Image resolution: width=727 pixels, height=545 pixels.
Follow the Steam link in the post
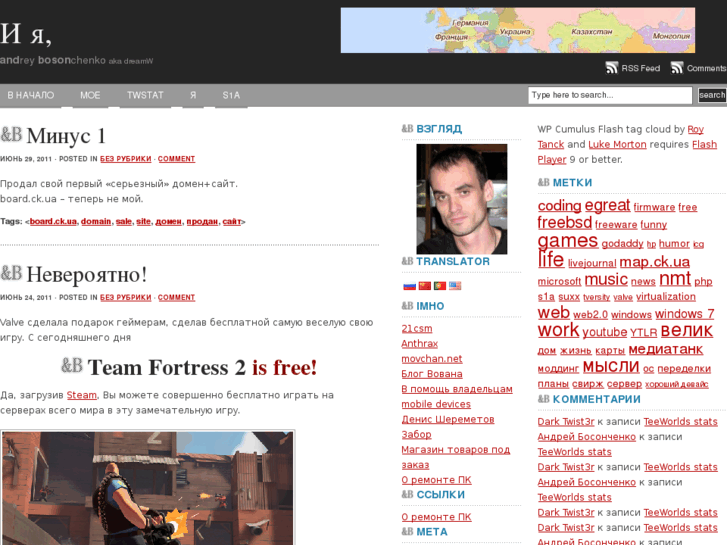(82, 395)
